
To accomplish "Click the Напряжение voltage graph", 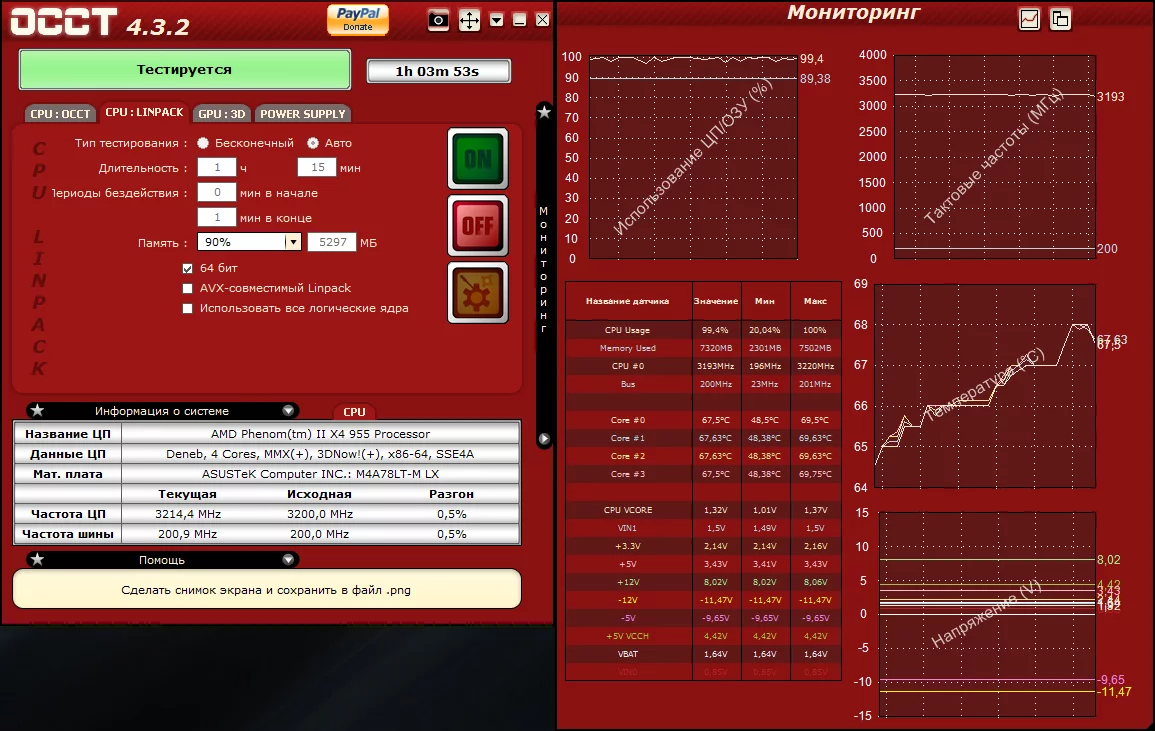I will point(987,614).
